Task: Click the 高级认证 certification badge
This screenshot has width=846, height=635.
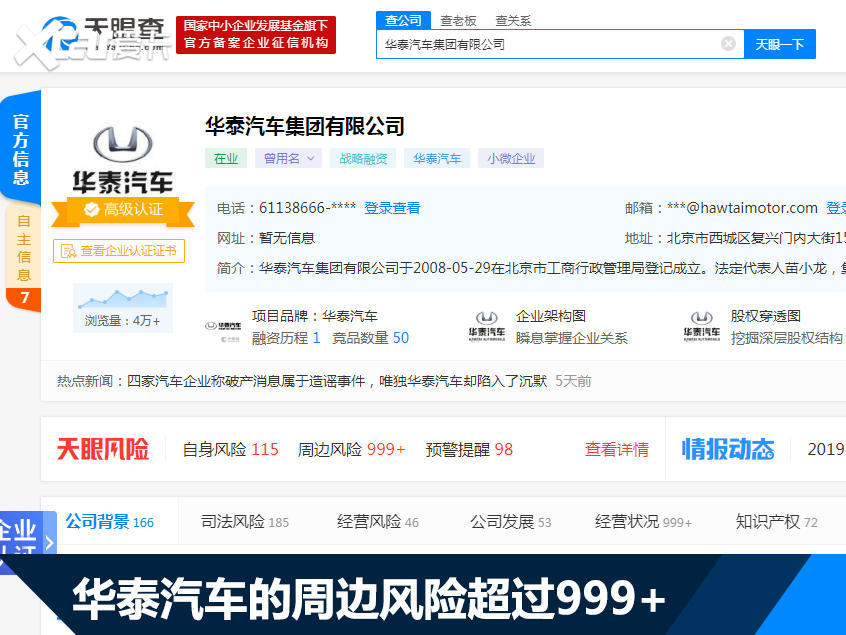Action: pyautogui.click(x=123, y=213)
